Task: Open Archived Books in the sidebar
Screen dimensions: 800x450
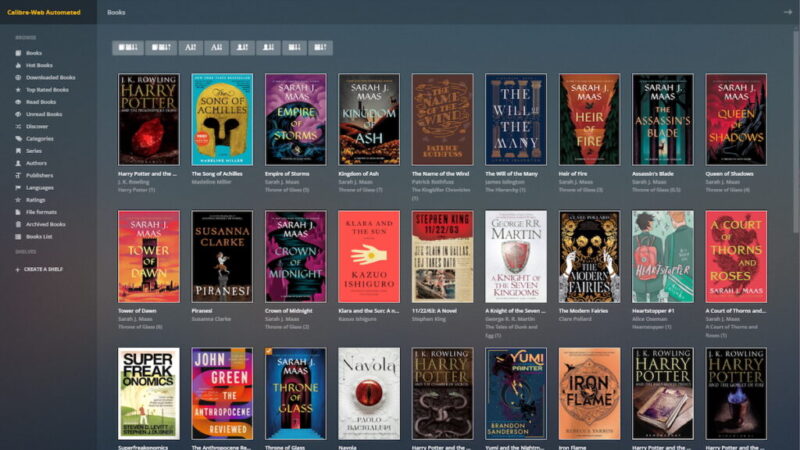Action: pos(48,224)
